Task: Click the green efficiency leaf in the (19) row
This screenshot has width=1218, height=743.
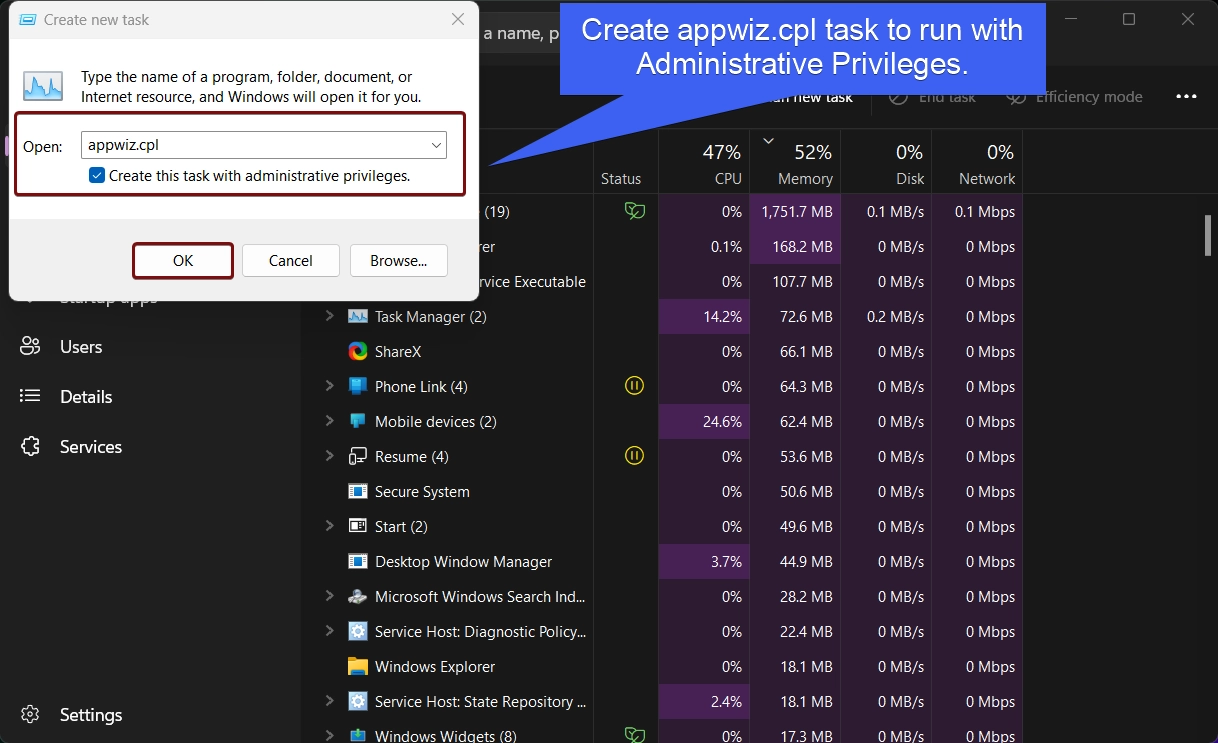Action: 634,211
